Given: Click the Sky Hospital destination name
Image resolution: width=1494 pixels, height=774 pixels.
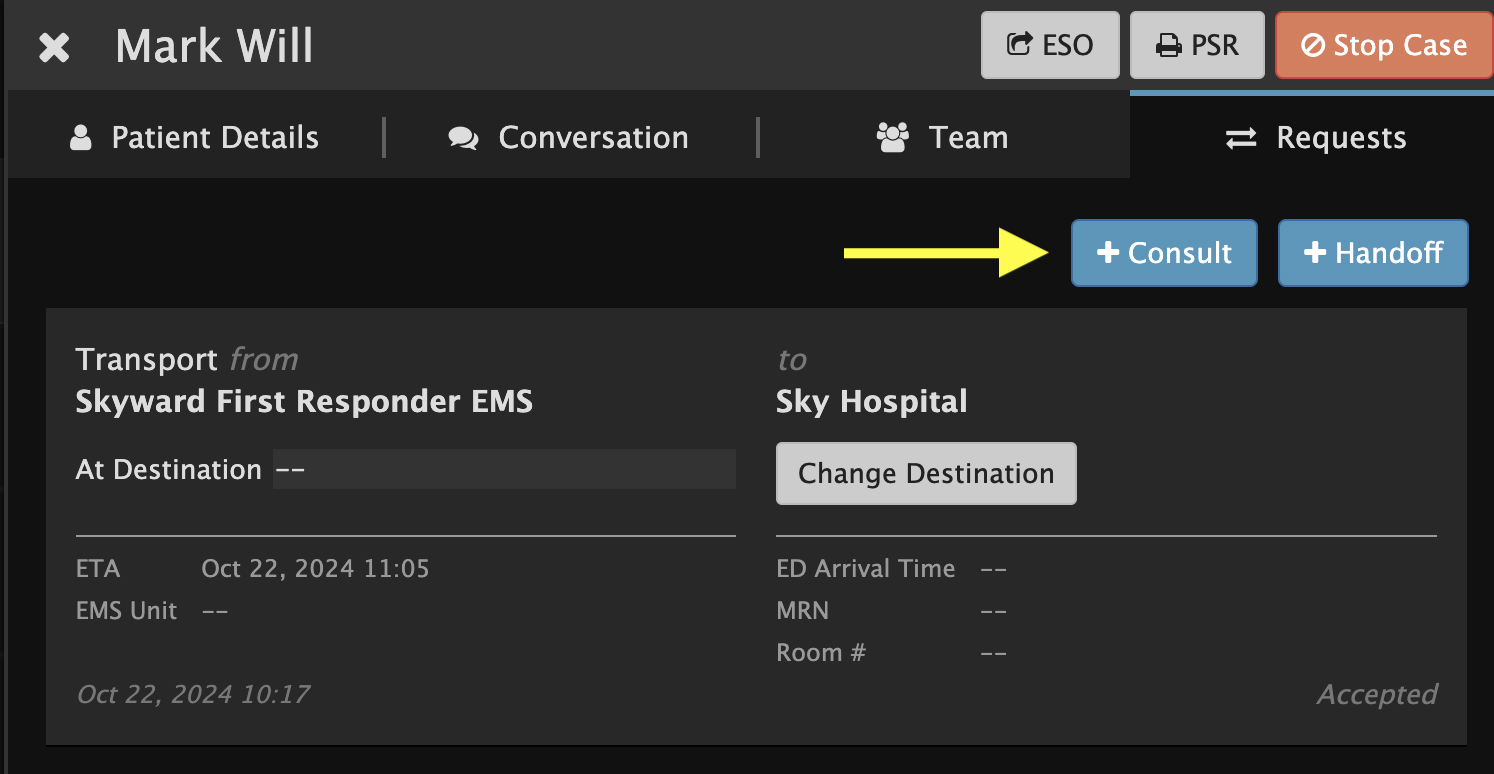Looking at the screenshot, I should click(872, 402).
